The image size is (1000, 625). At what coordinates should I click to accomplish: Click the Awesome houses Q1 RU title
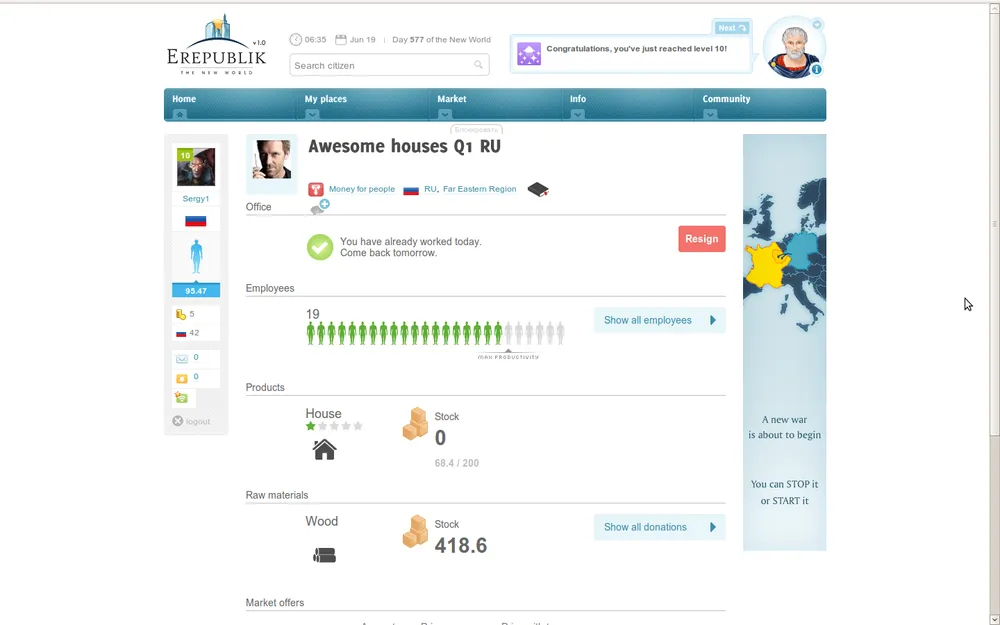click(404, 147)
